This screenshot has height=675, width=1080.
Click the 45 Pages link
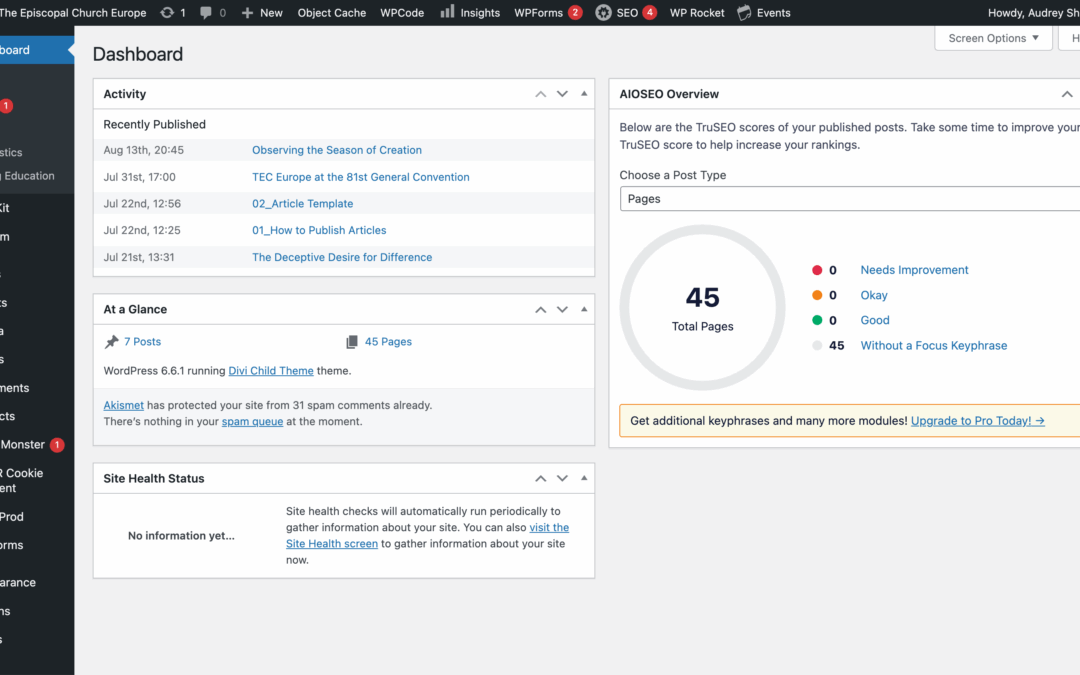point(388,342)
